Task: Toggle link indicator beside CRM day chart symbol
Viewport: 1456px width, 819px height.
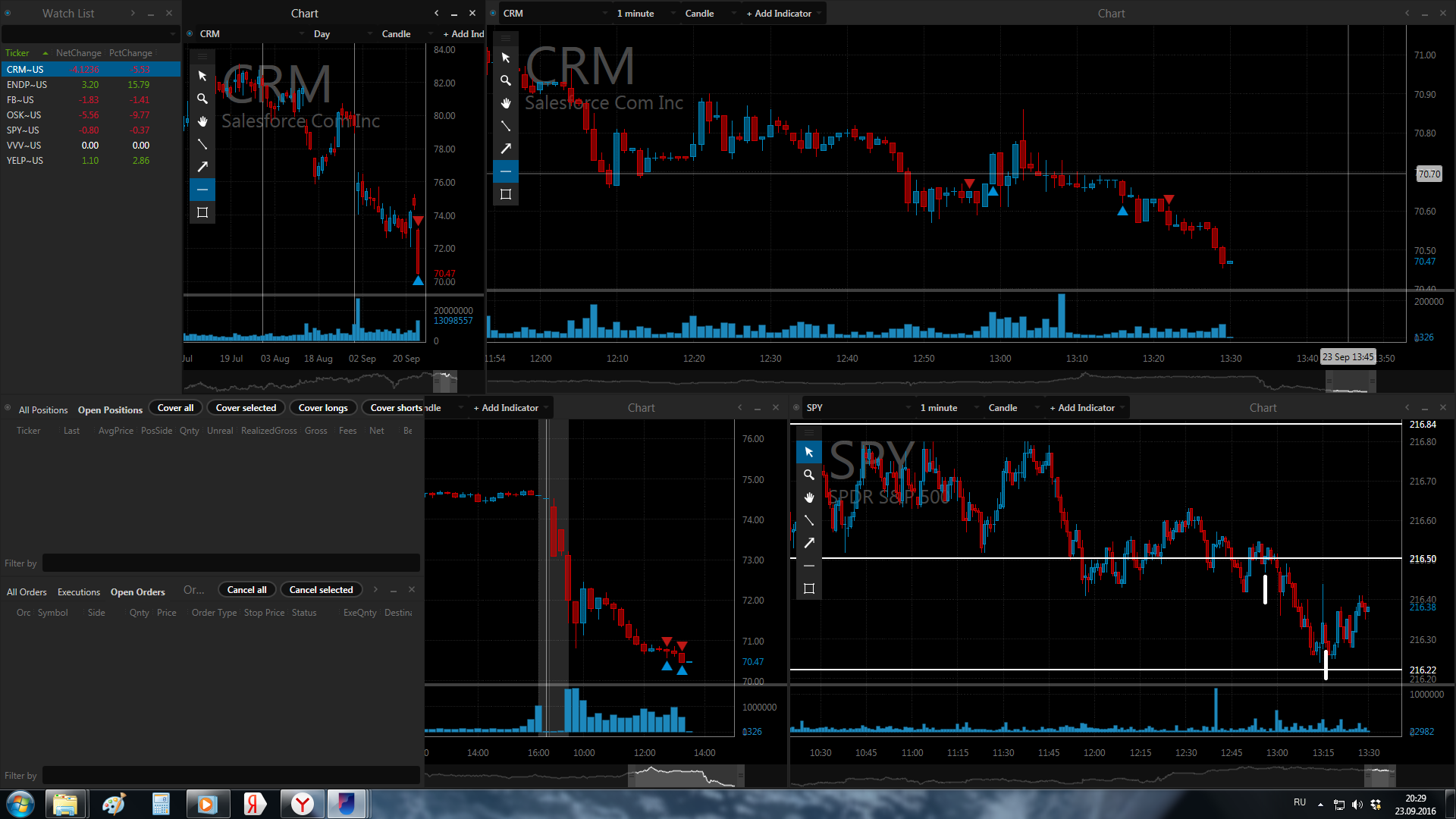Action: 190,34
